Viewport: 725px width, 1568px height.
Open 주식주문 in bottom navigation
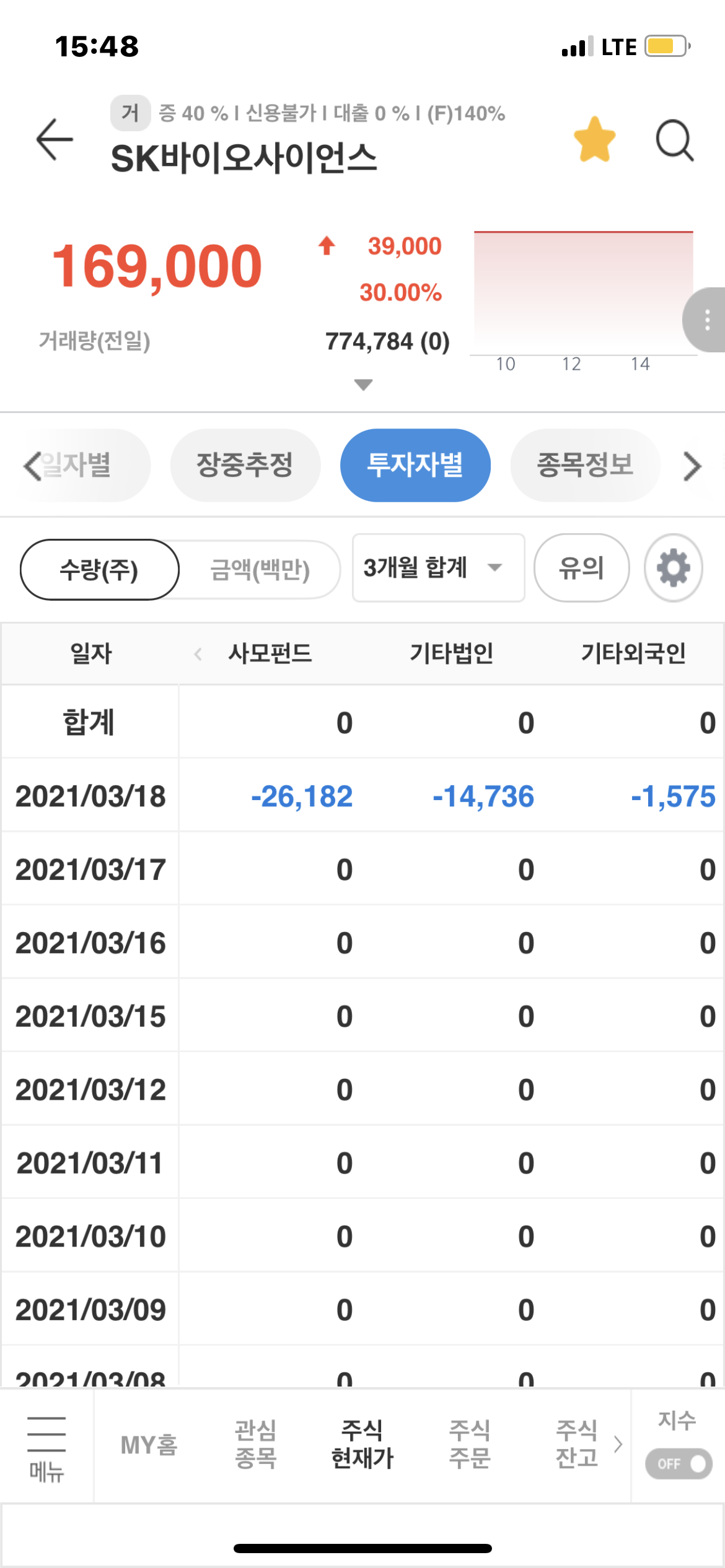coord(470,1444)
